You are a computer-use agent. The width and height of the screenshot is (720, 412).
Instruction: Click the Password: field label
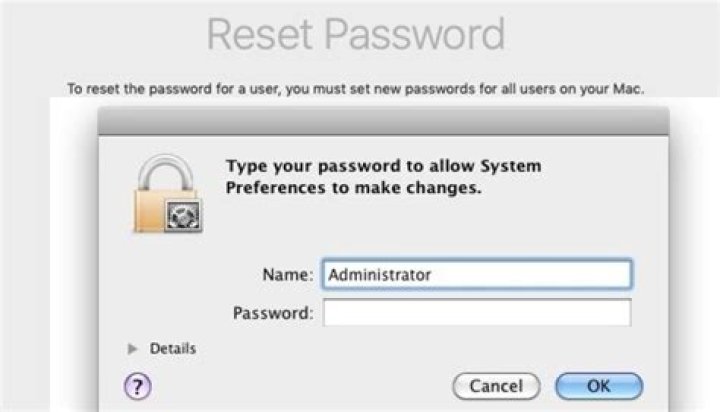click(x=273, y=313)
